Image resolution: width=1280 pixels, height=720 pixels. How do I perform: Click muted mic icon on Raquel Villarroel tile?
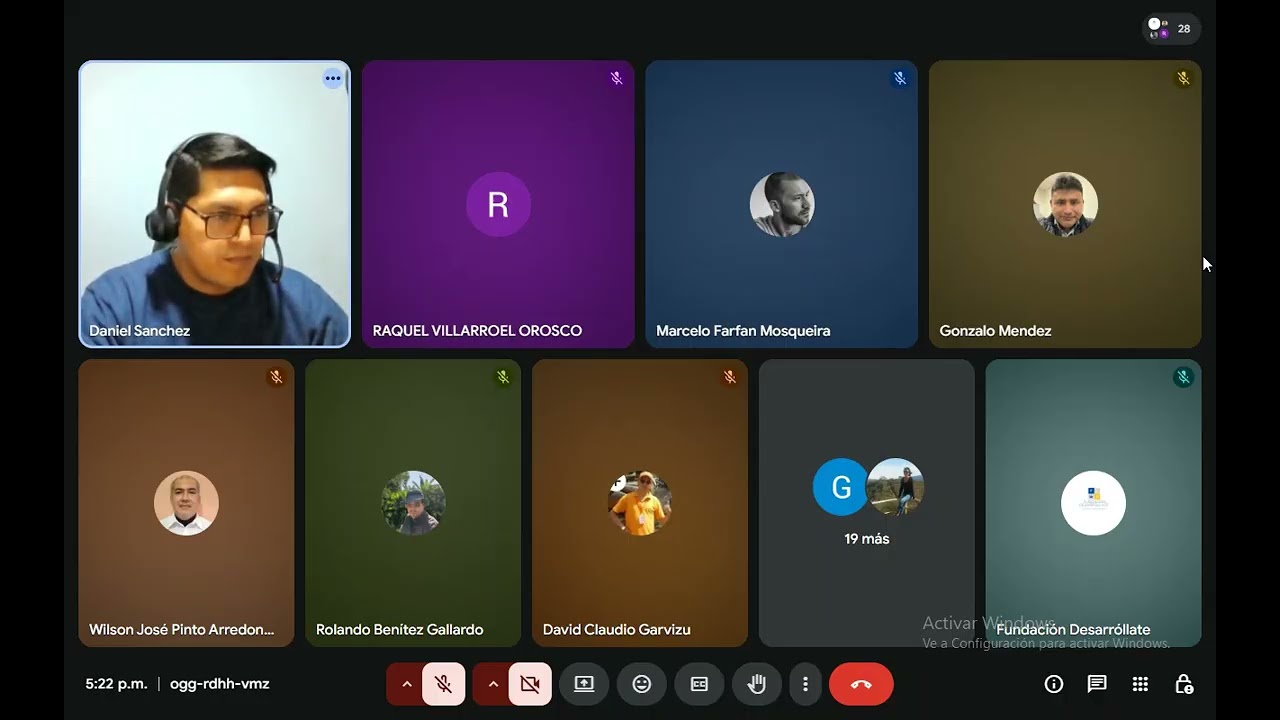[x=616, y=78]
